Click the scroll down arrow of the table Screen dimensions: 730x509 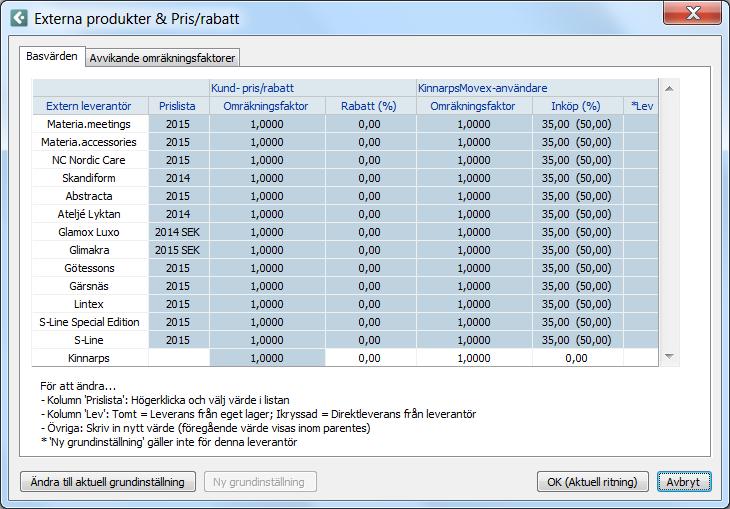click(x=669, y=357)
